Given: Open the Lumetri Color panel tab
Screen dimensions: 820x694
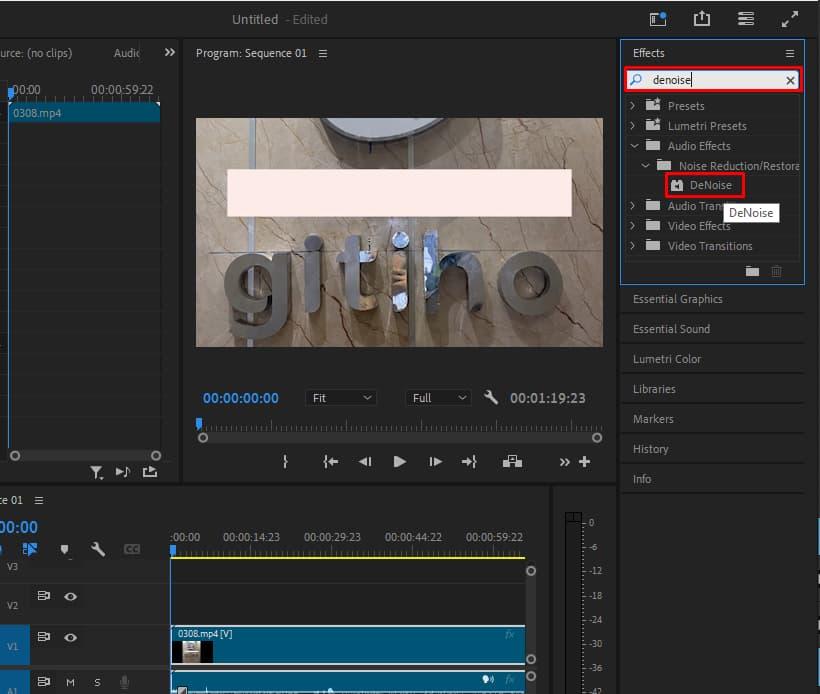Looking at the screenshot, I should coord(667,359).
